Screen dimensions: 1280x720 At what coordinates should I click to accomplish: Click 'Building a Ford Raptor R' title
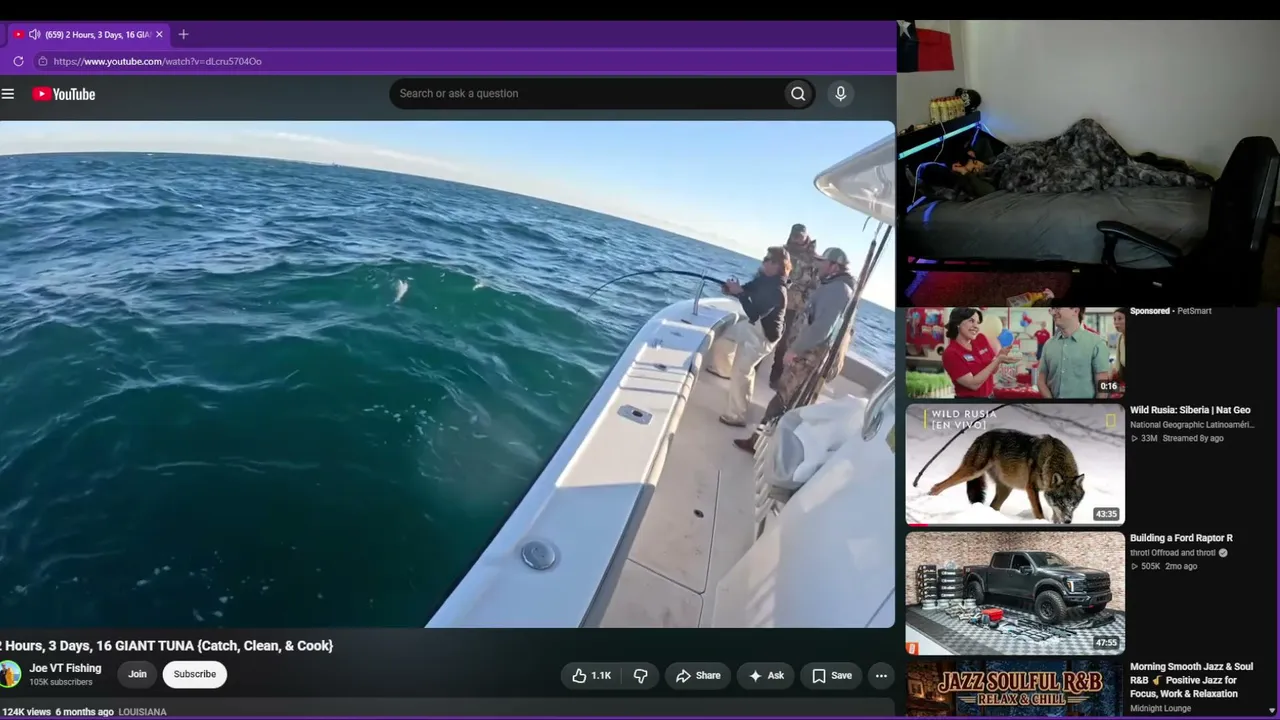pos(1181,538)
